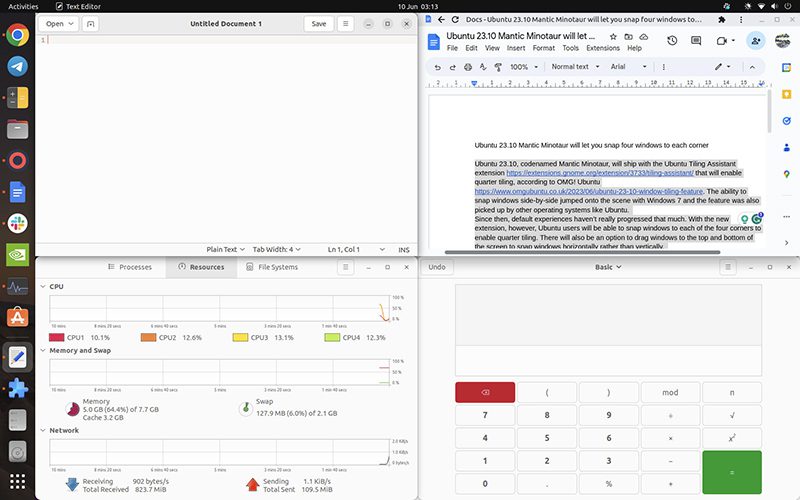Viewport: 800px width, 500px height.
Task: Click calculator square root button
Action: point(732,415)
